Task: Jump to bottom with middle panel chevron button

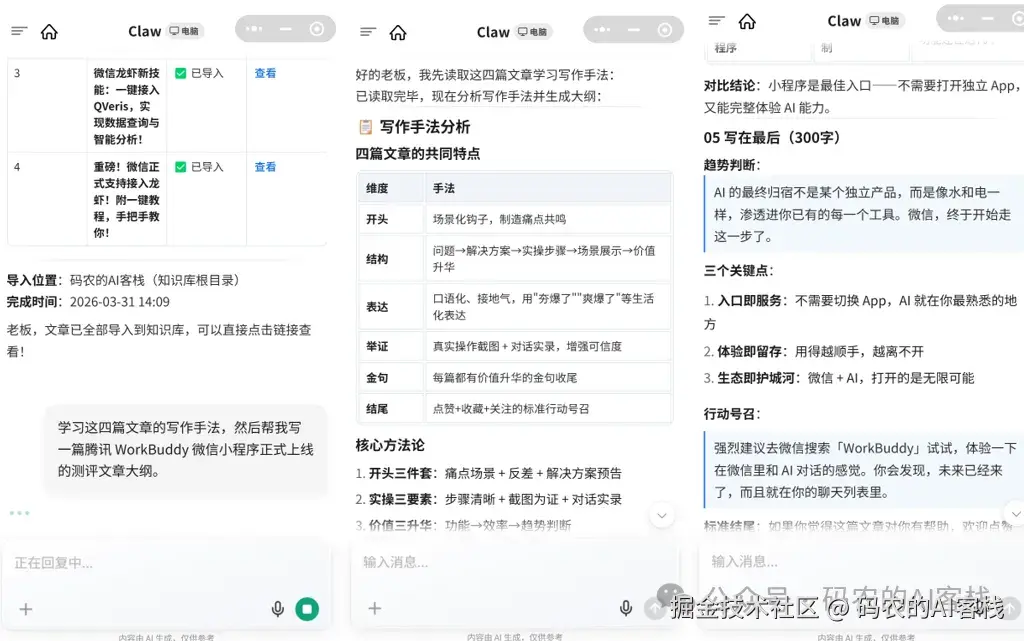Action: 662,516
